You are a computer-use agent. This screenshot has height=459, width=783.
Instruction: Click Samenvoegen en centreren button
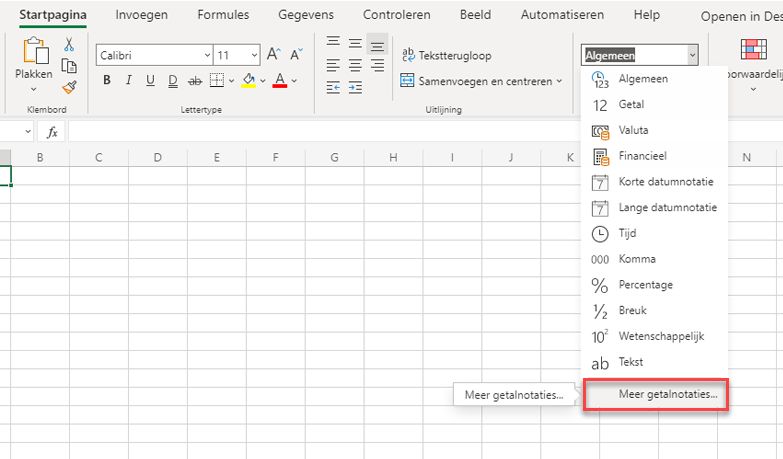pyautogui.click(x=476, y=80)
